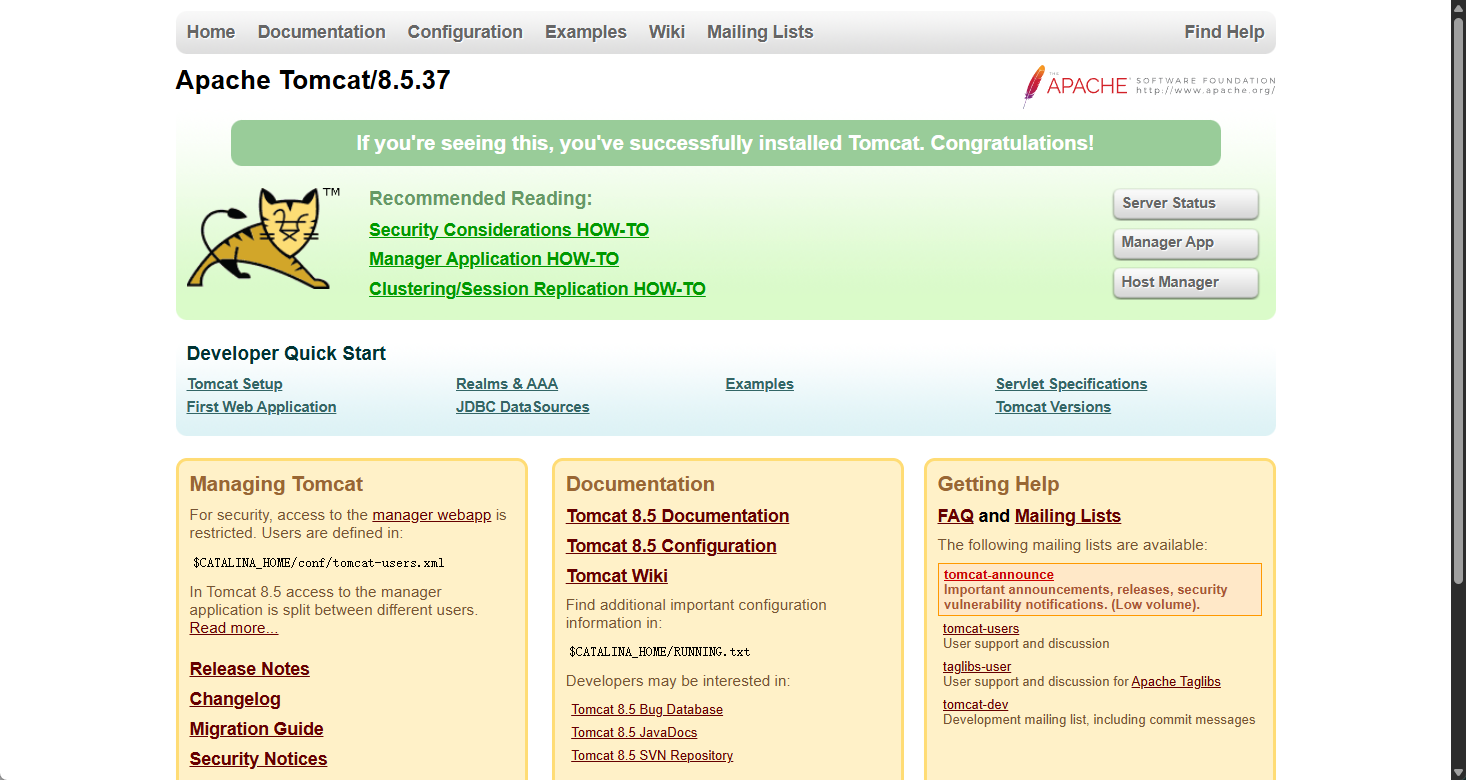This screenshot has width=1466, height=780.
Task: Open the Manager App button
Action: (x=1185, y=243)
